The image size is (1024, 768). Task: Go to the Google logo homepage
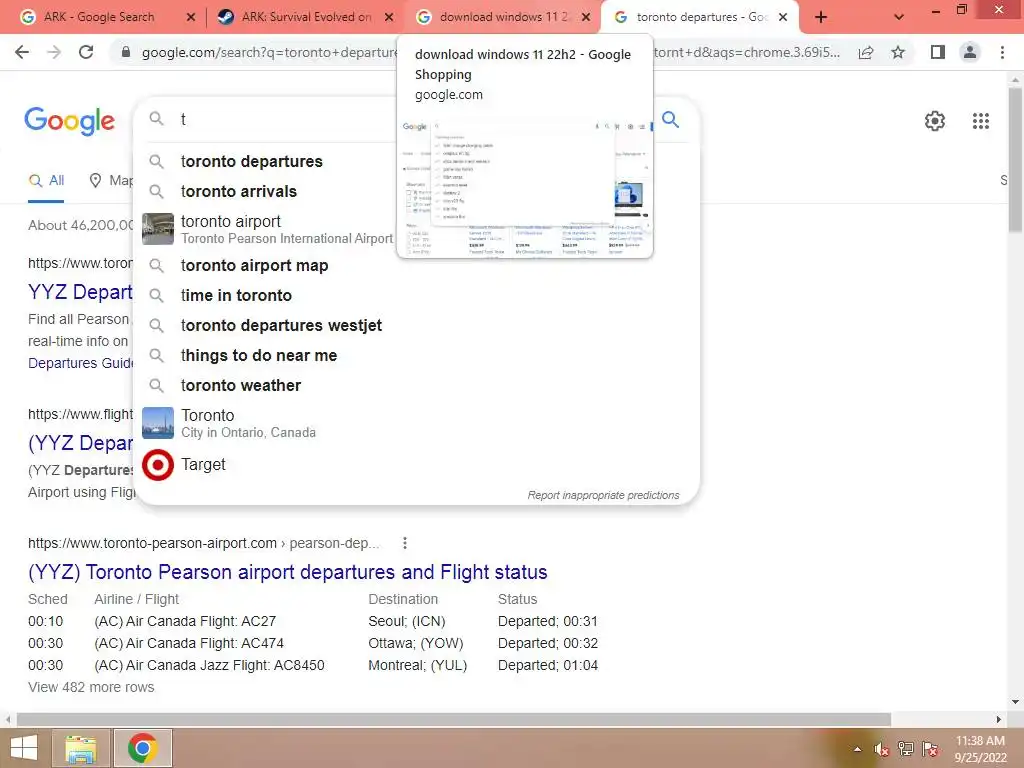pos(69,121)
